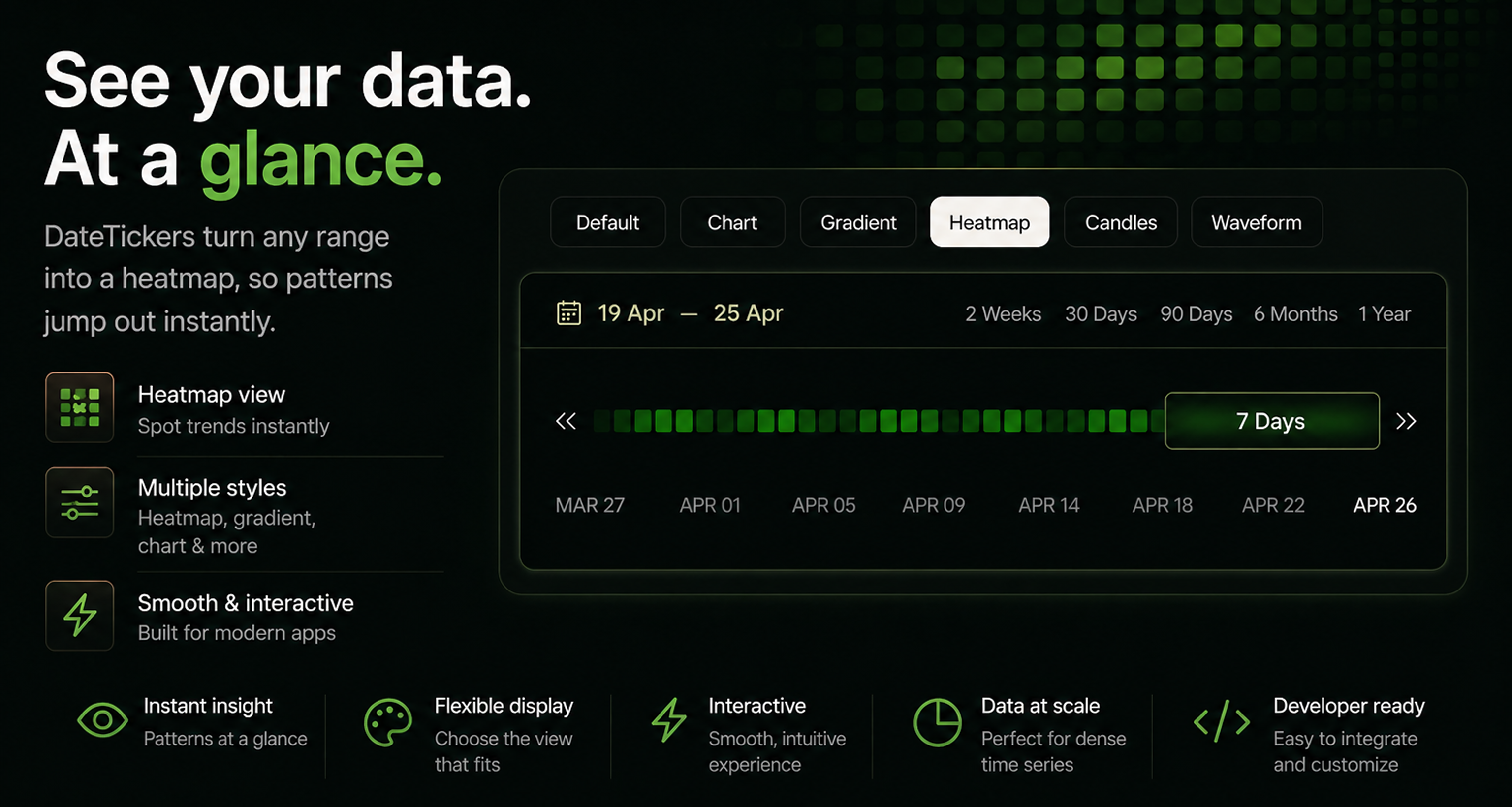Click the 'Heatmap view' feature title
The height and width of the screenshot is (807, 1512).
pos(211,395)
